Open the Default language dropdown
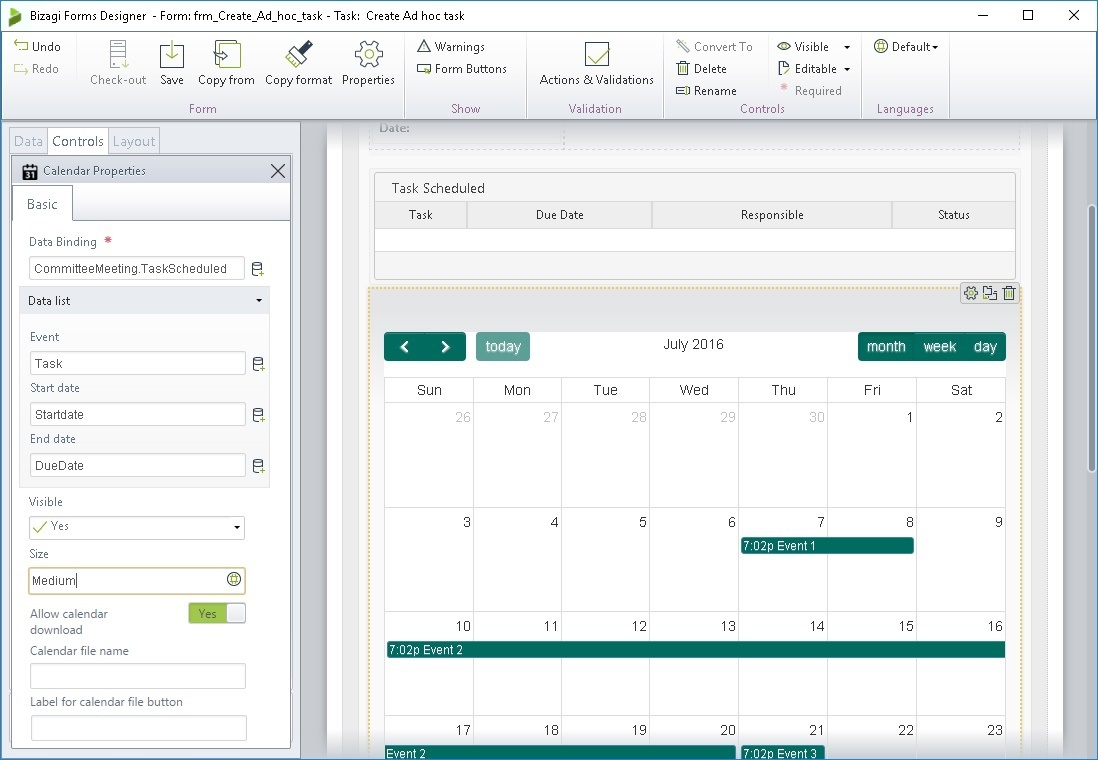 coord(905,46)
